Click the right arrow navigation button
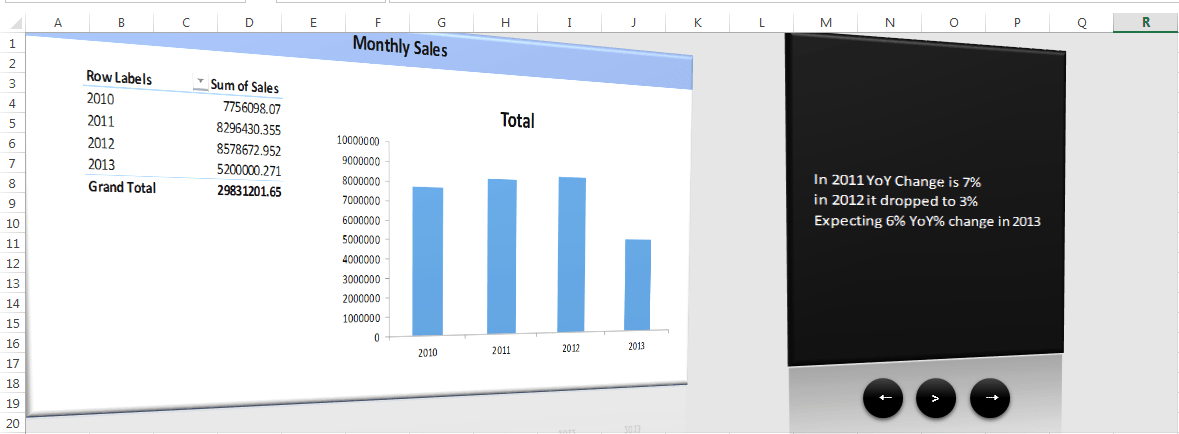This screenshot has width=1179, height=434. [990, 397]
